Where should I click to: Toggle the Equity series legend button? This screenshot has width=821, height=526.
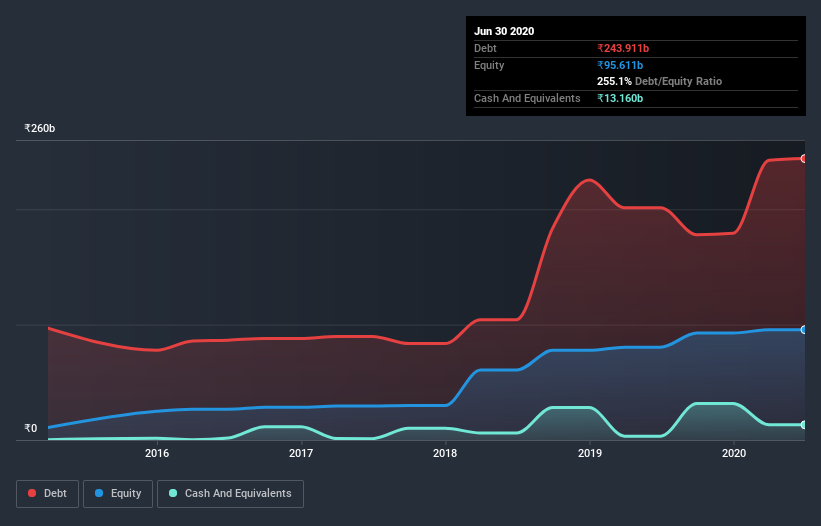tap(118, 494)
